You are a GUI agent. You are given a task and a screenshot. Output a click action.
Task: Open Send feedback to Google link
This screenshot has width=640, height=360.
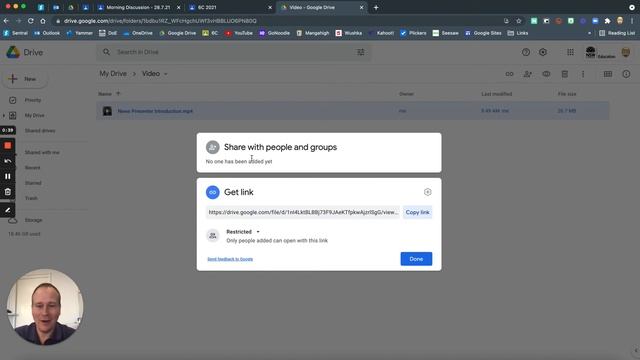230,259
